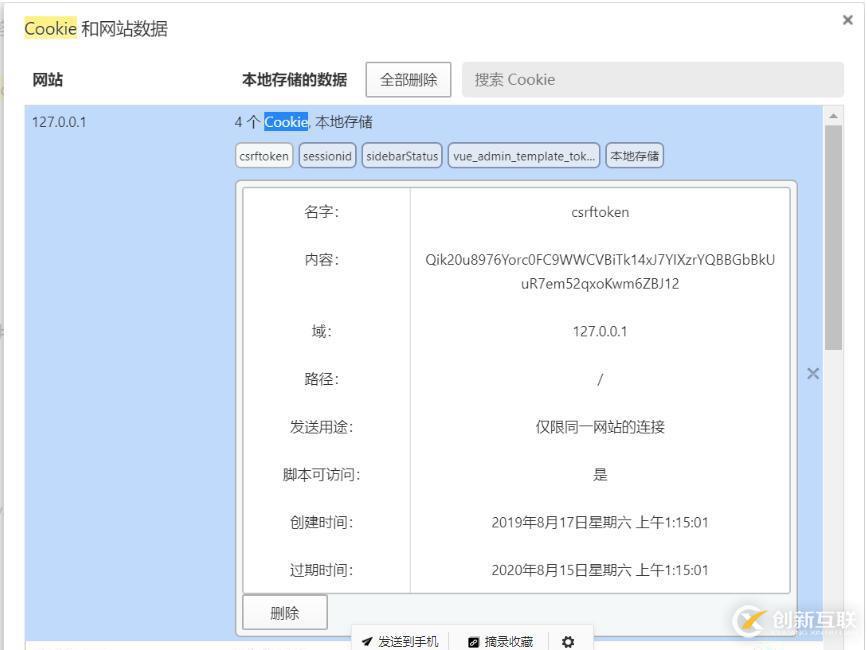Viewport: 867px width, 650px height.
Task: Click the csrftoken name value
Action: (x=600, y=212)
